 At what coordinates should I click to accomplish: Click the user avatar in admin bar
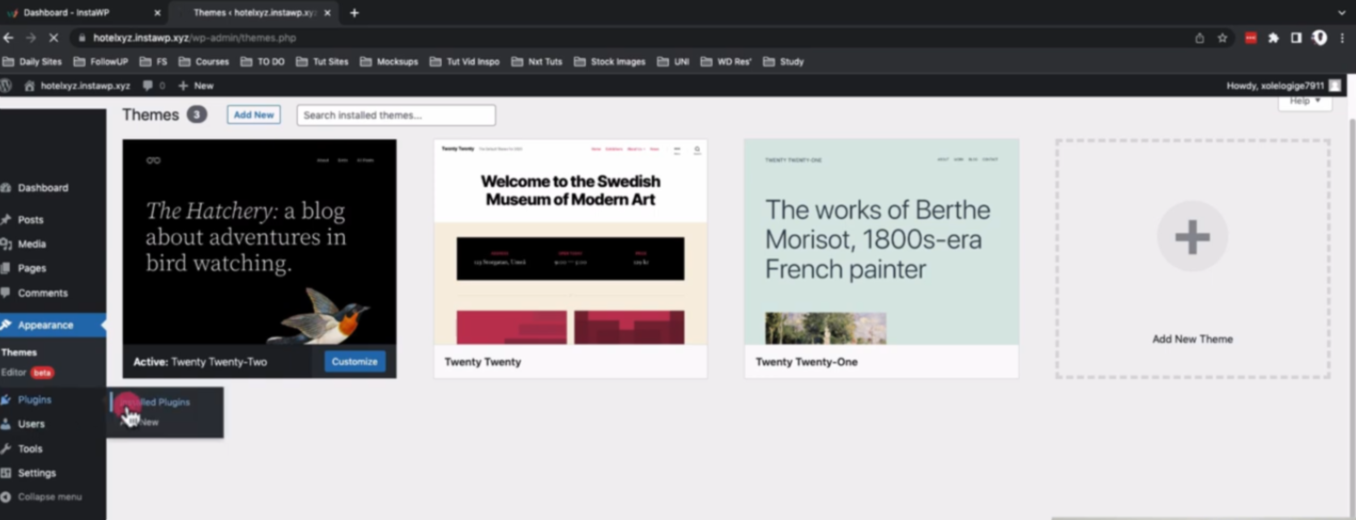pos(1335,86)
